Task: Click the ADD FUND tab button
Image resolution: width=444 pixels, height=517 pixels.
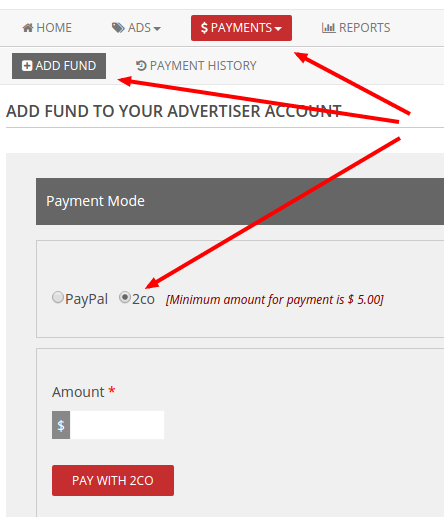Action: coord(59,66)
